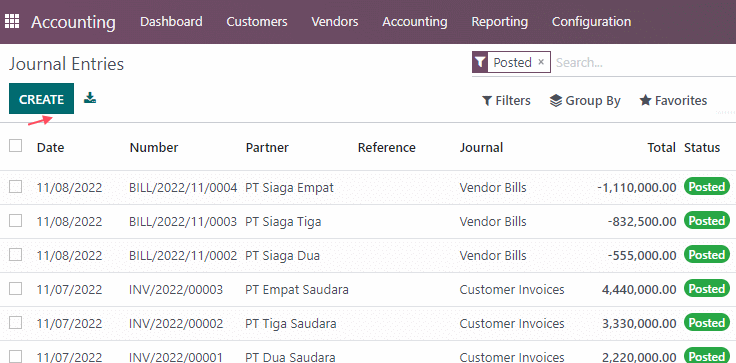This screenshot has width=736, height=363.
Task: Check the BILL/2022/11/0004 row checkbox
Action: (x=15, y=187)
